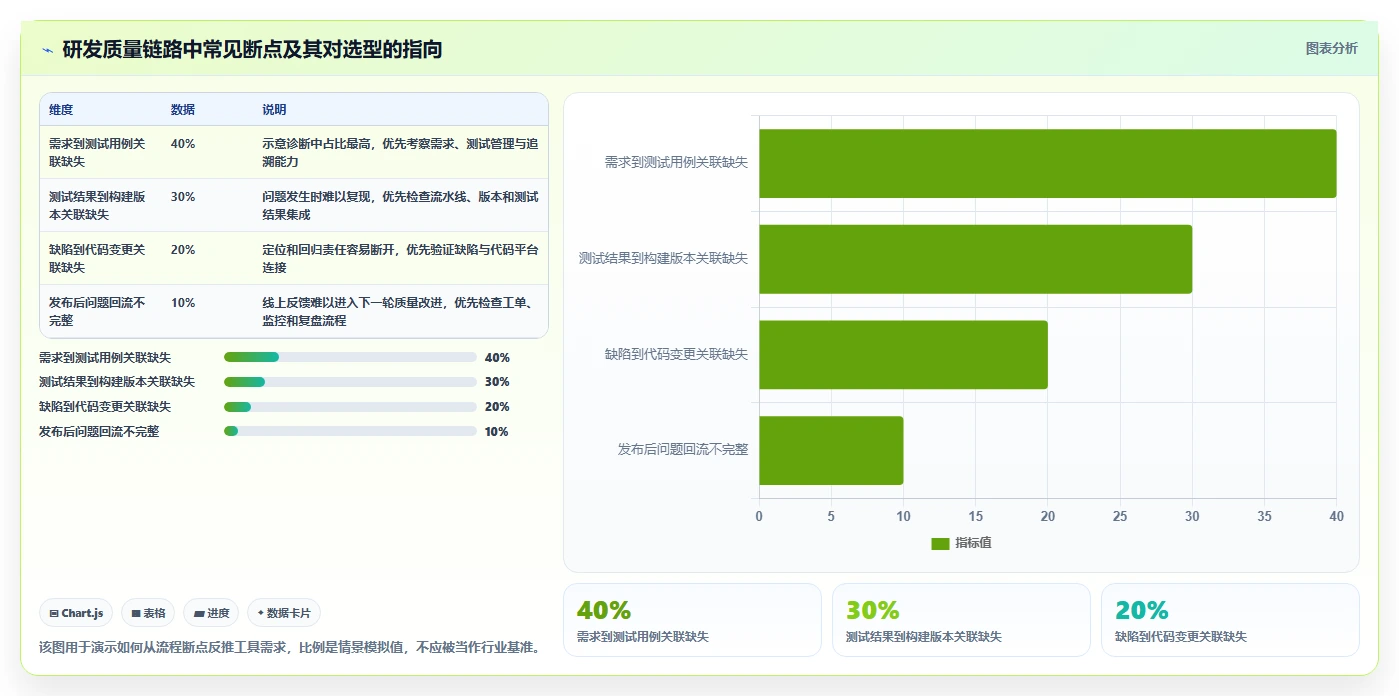Click the footnote starting 该图用于演示
Screen dimensions: 1399x696
pyautogui.click(x=290, y=647)
